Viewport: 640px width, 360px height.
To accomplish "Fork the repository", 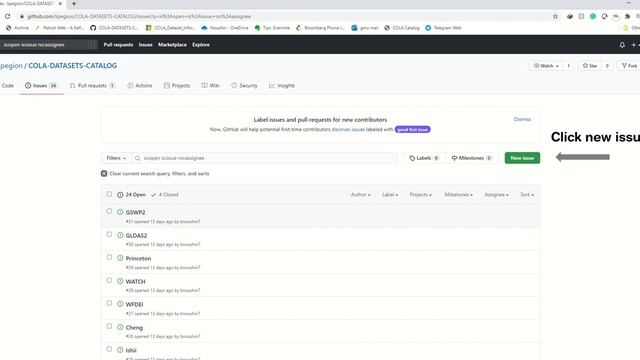I will (x=629, y=66).
